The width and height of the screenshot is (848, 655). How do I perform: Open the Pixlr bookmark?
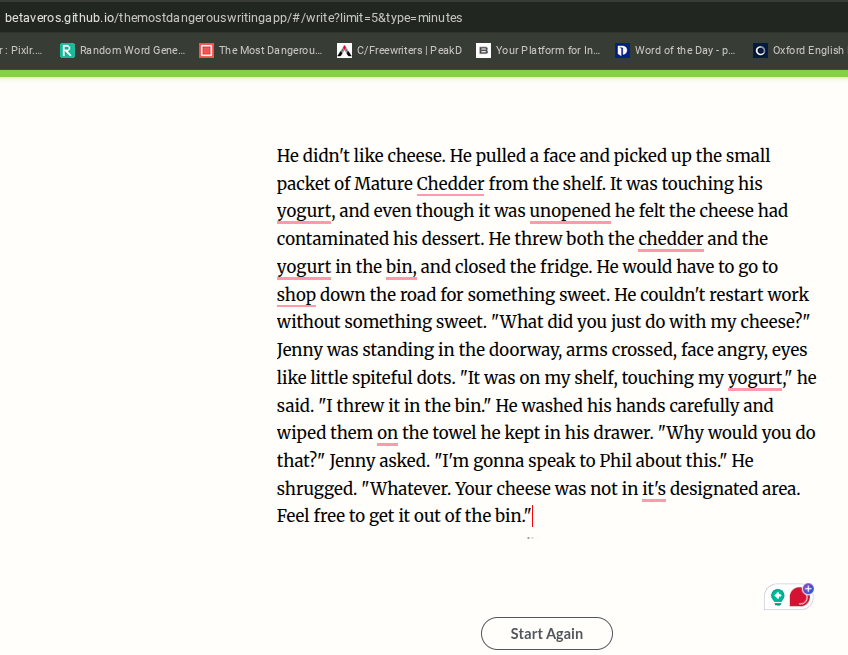coord(22,50)
